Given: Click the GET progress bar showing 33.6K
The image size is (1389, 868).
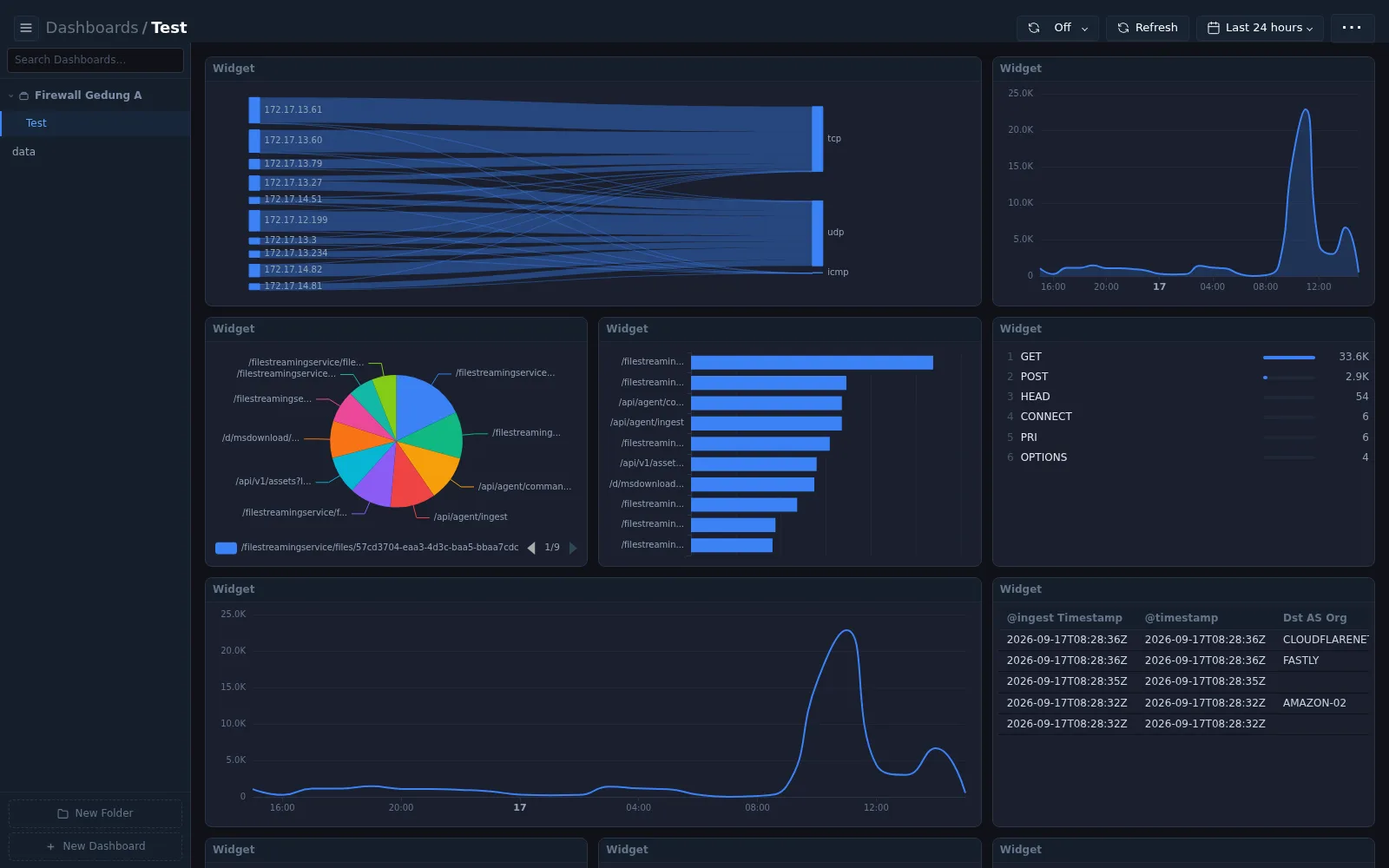Looking at the screenshot, I should tap(1289, 357).
